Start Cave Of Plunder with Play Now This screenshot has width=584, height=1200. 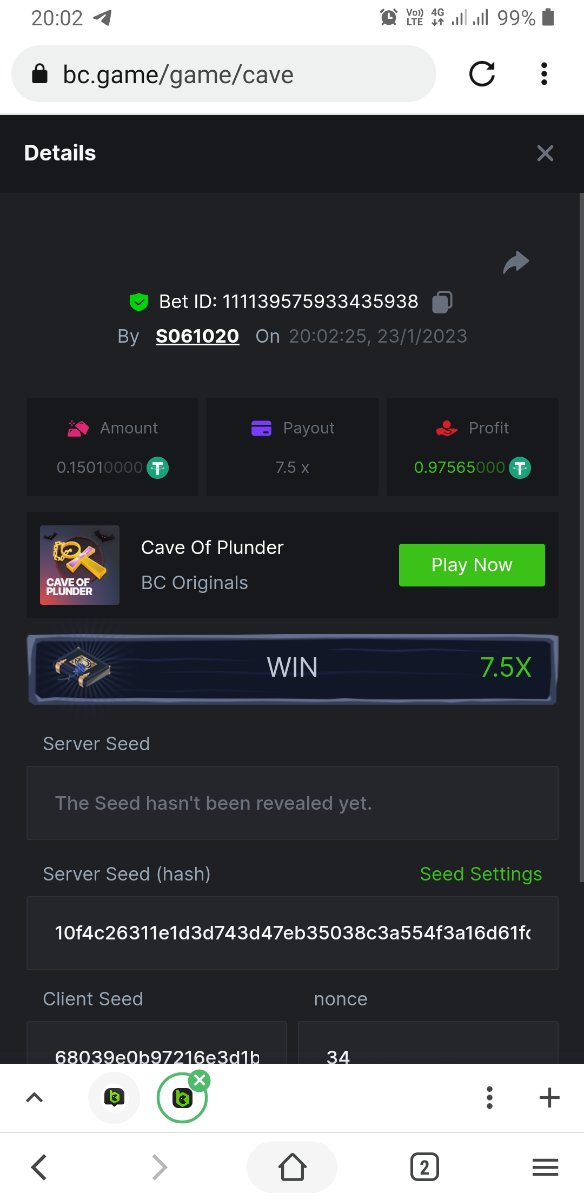(x=472, y=565)
